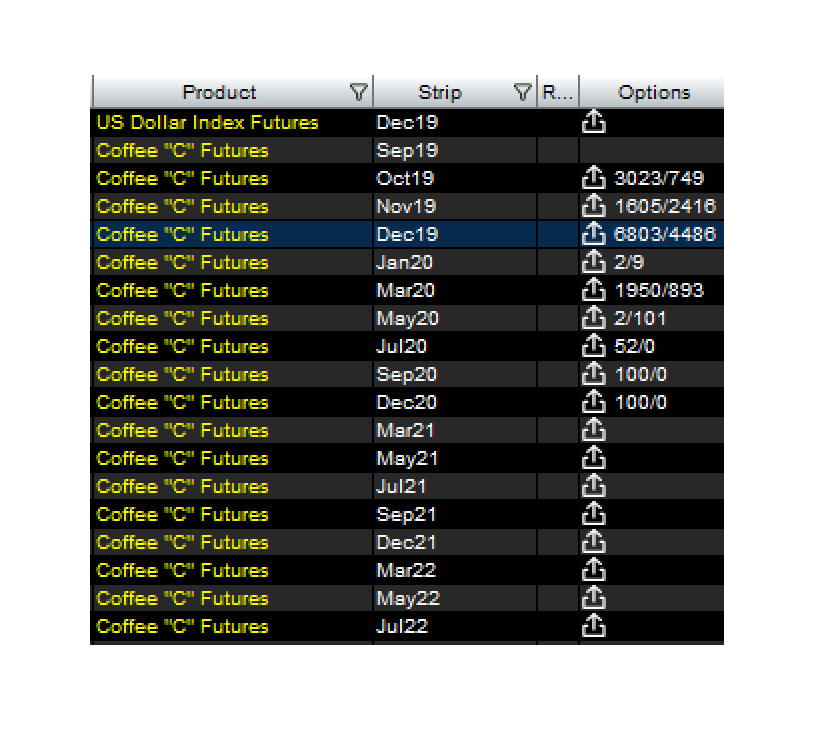Open options icon for Coffee Mar20

coord(594,291)
